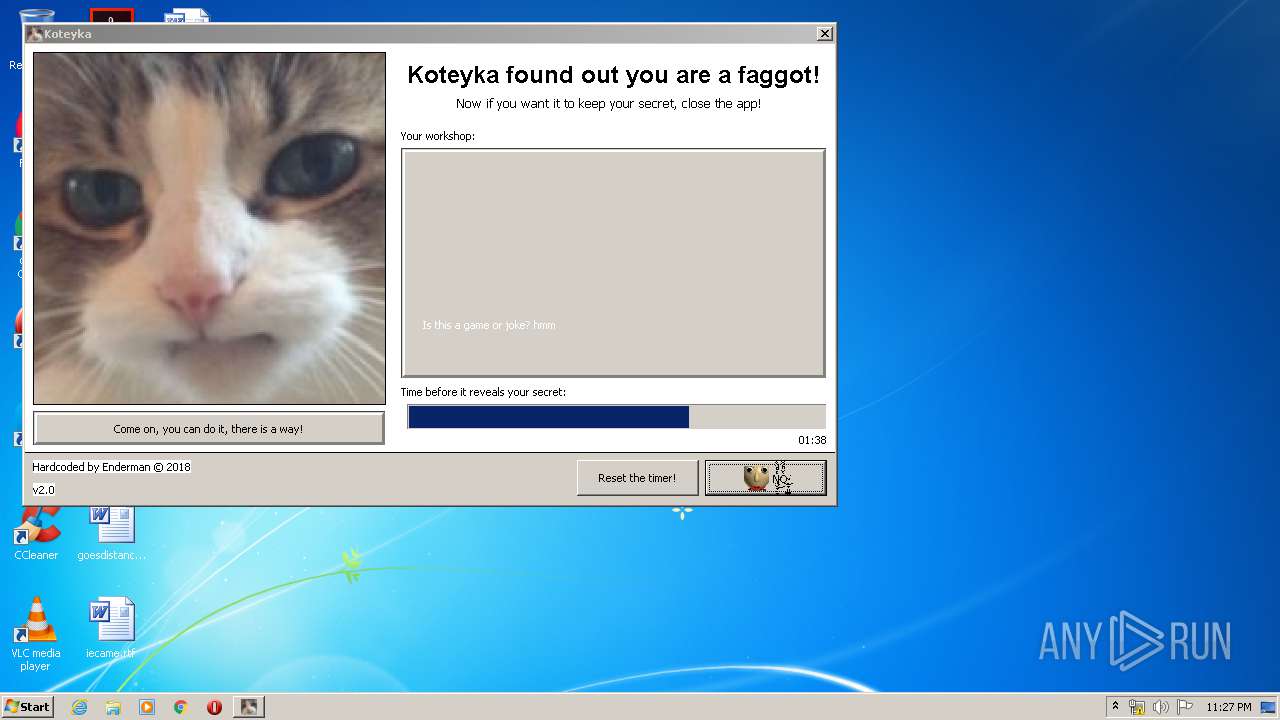The width and height of the screenshot is (1280, 720).
Task: Click the countdown progress bar
Action: [616, 417]
